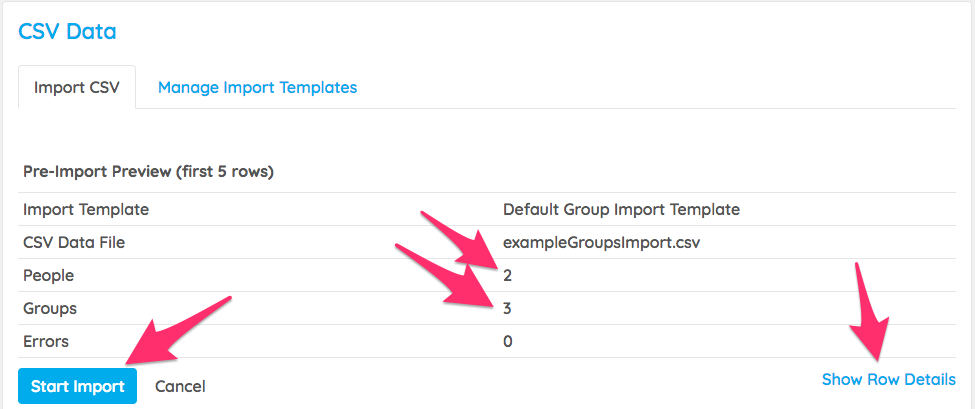Viewport: 975px width, 409px height.
Task: Click the exampleGroupsImport.csv file name
Action: (x=601, y=242)
